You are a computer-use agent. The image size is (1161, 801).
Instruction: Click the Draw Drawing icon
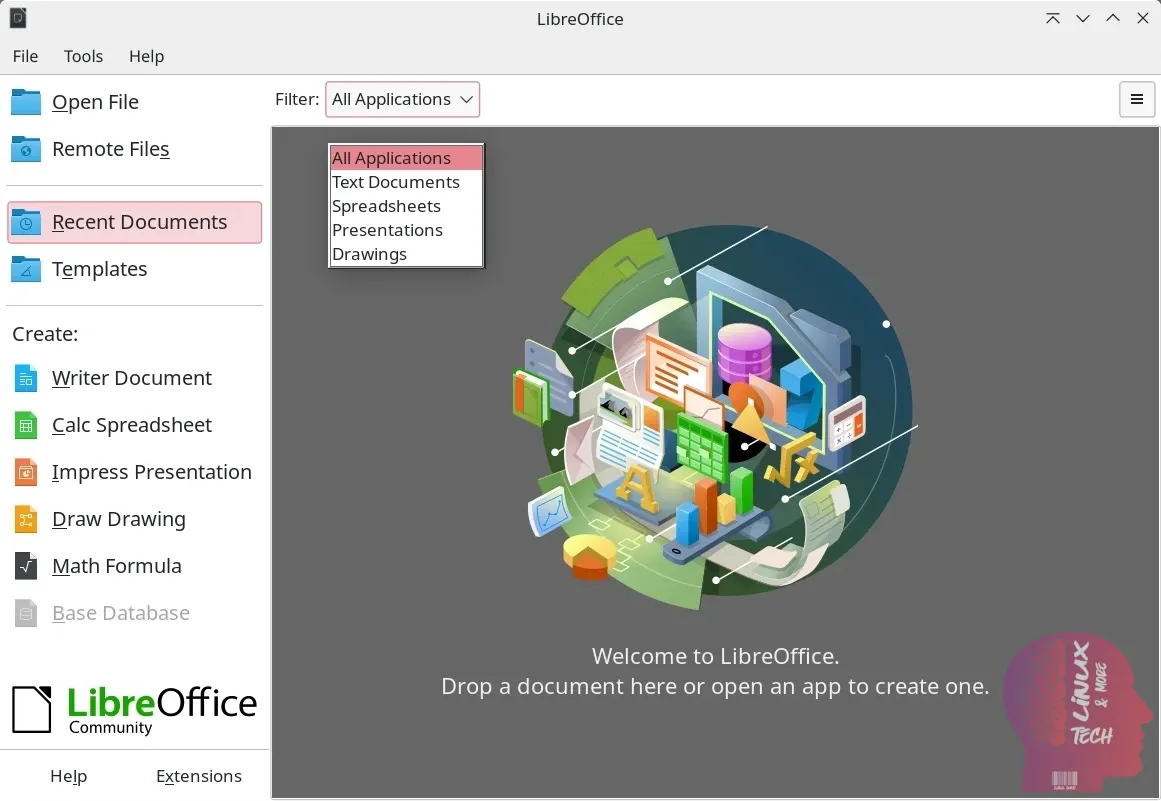click(25, 519)
